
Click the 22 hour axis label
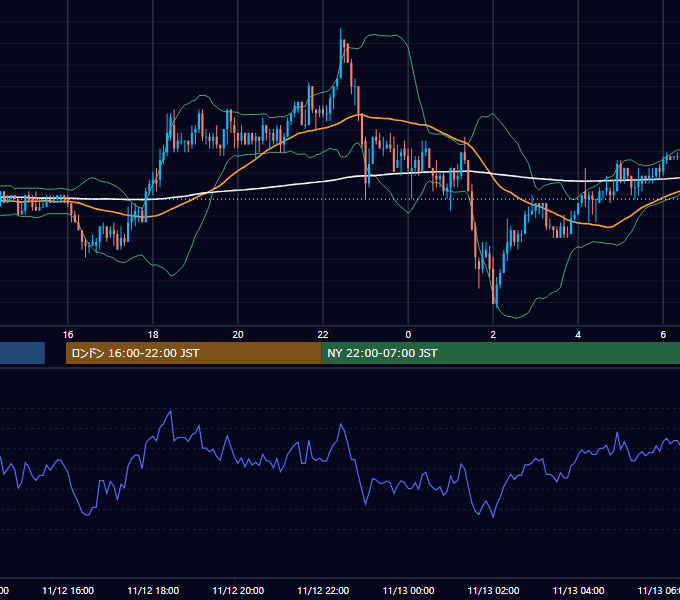click(323, 334)
